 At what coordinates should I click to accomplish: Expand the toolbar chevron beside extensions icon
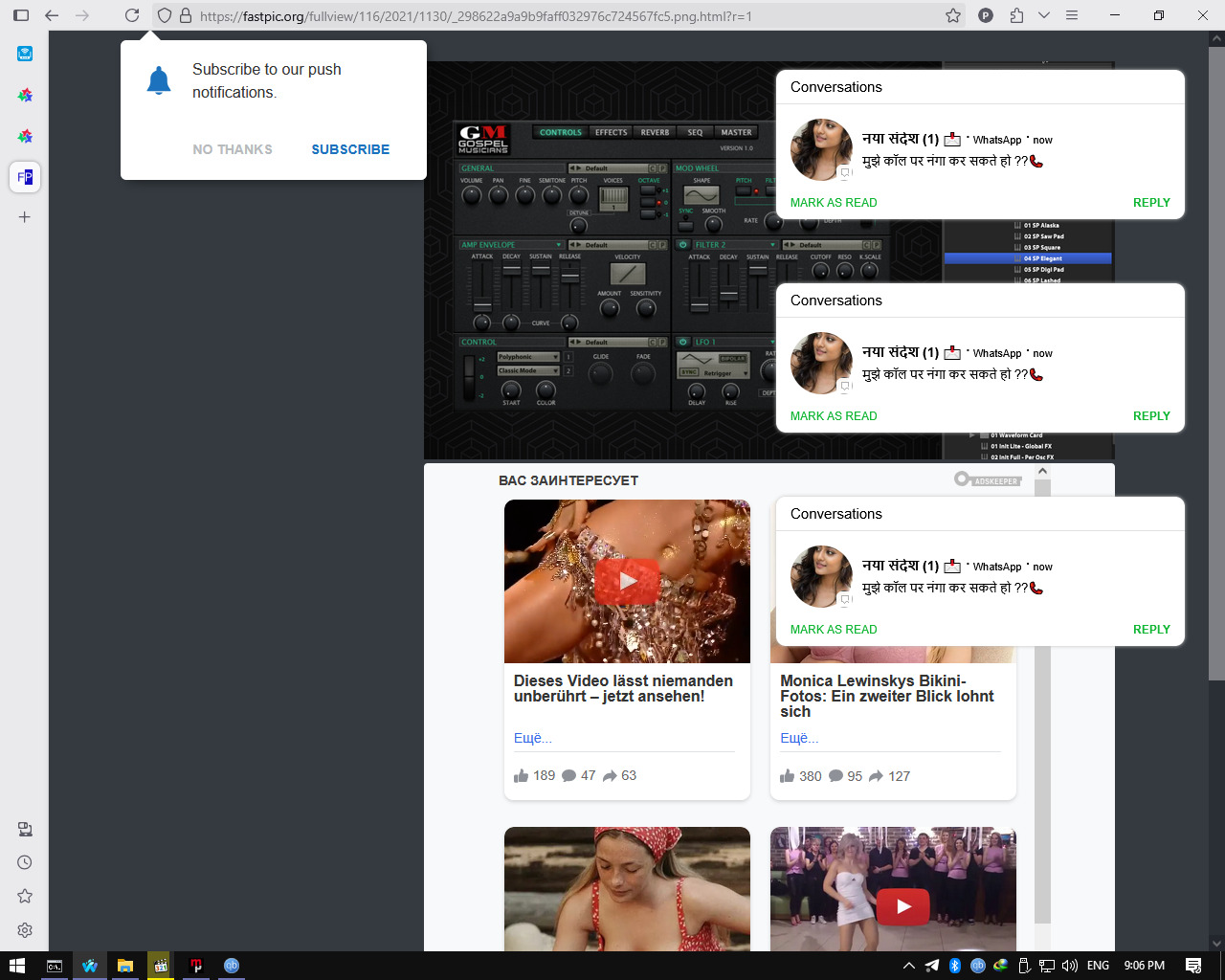click(x=1044, y=15)
